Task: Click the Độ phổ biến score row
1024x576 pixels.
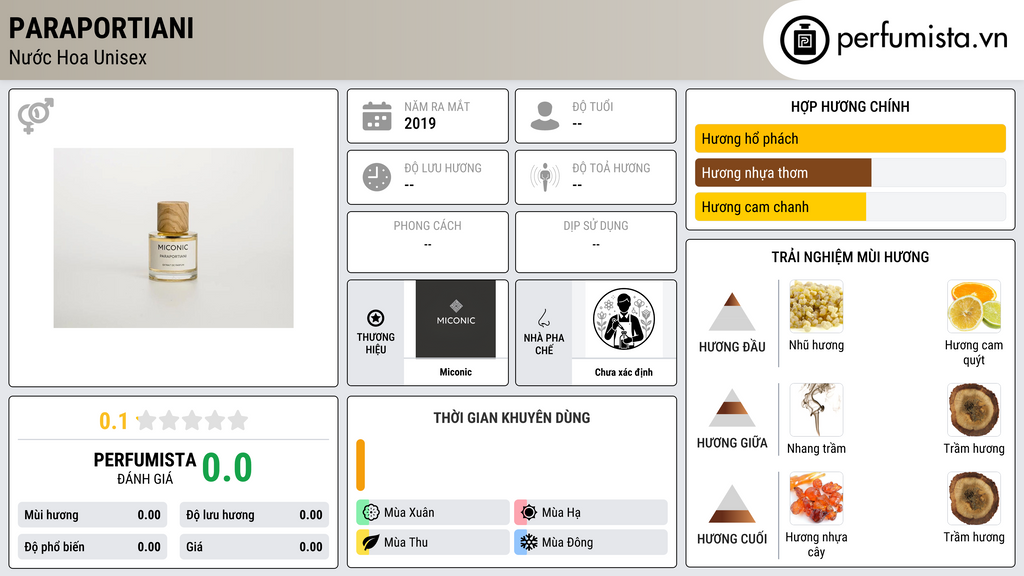Action: (92, 547)
